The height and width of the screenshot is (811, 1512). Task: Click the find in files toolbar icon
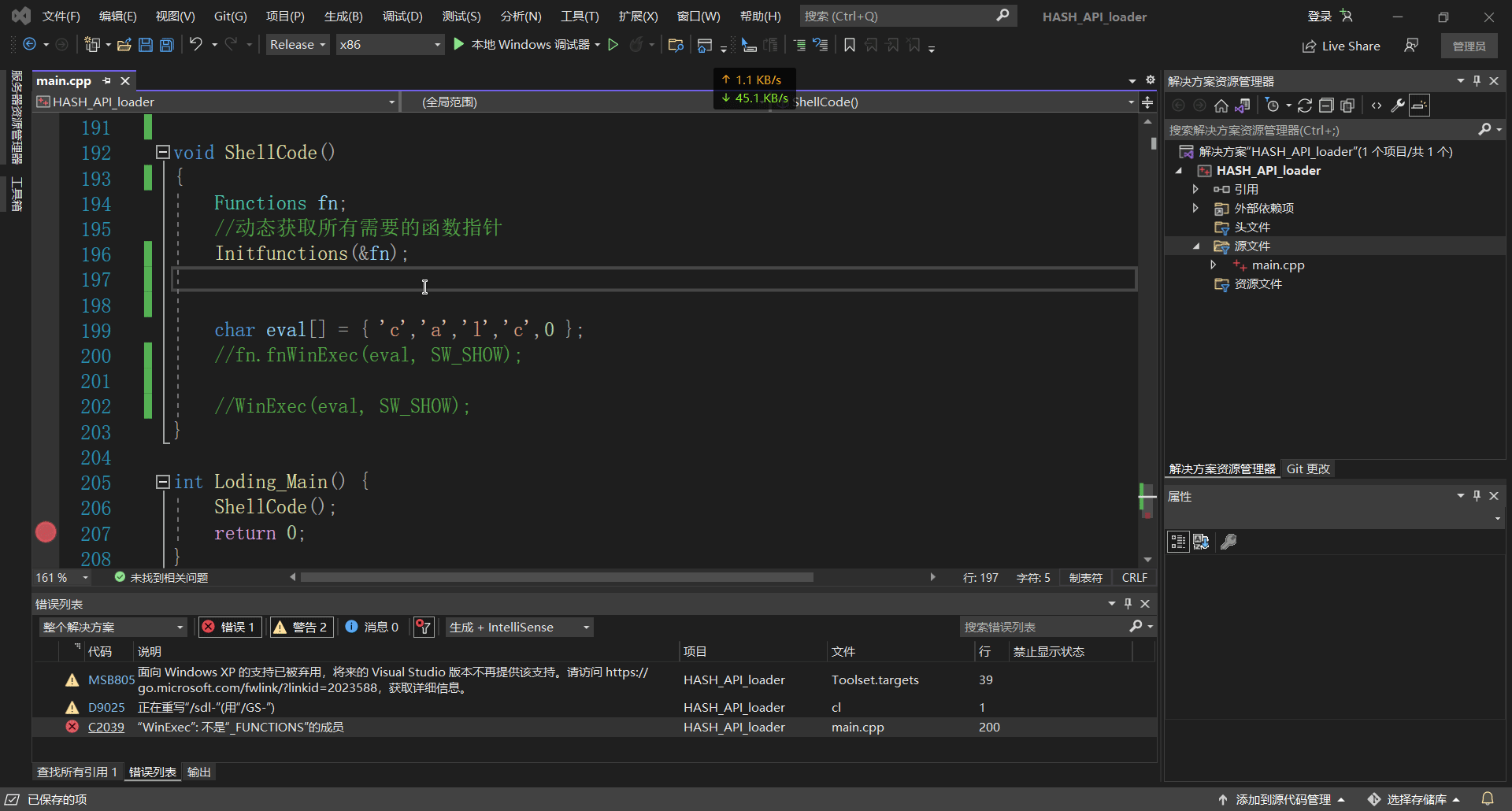[x=675, y=45]
